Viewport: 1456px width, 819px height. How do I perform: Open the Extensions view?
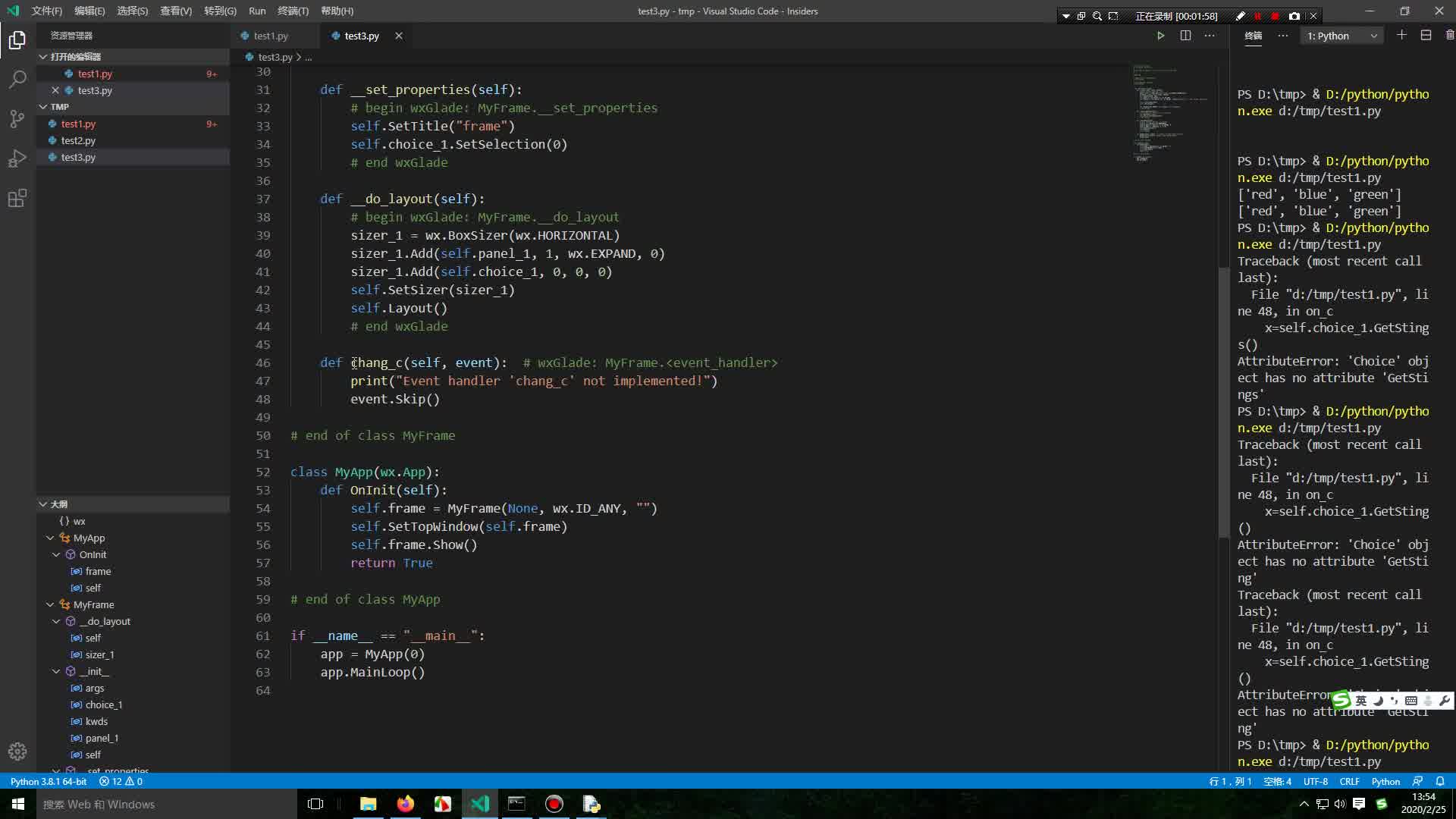[17, 198]
